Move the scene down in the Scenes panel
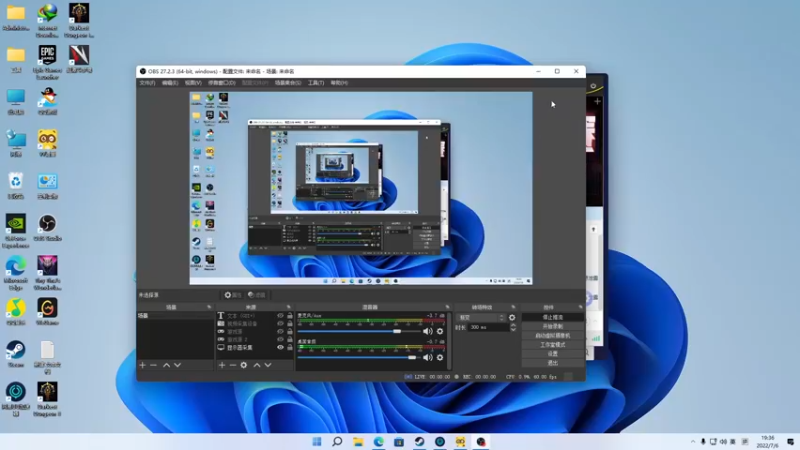The height and width of the screenshot is (450, 800). tap(178, 365)
